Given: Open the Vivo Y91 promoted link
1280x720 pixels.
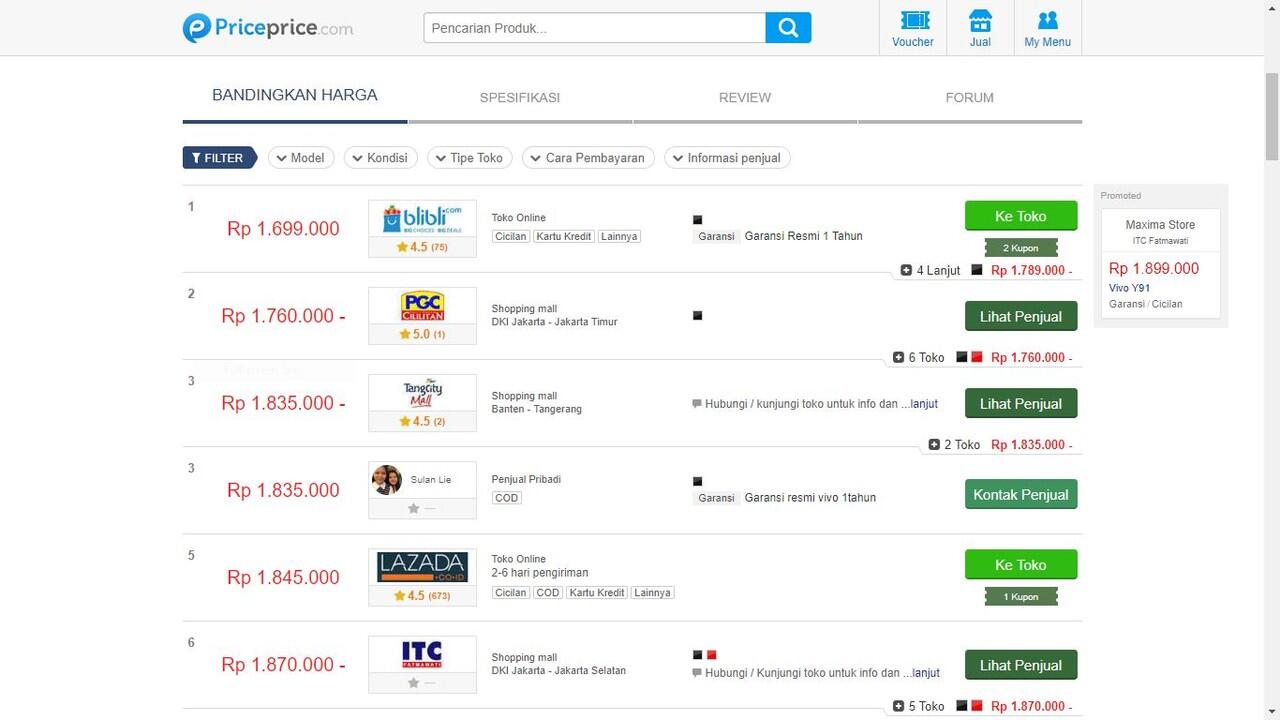Looking at the screenshot, I should pyautogui.click(x=1130, y=288).
